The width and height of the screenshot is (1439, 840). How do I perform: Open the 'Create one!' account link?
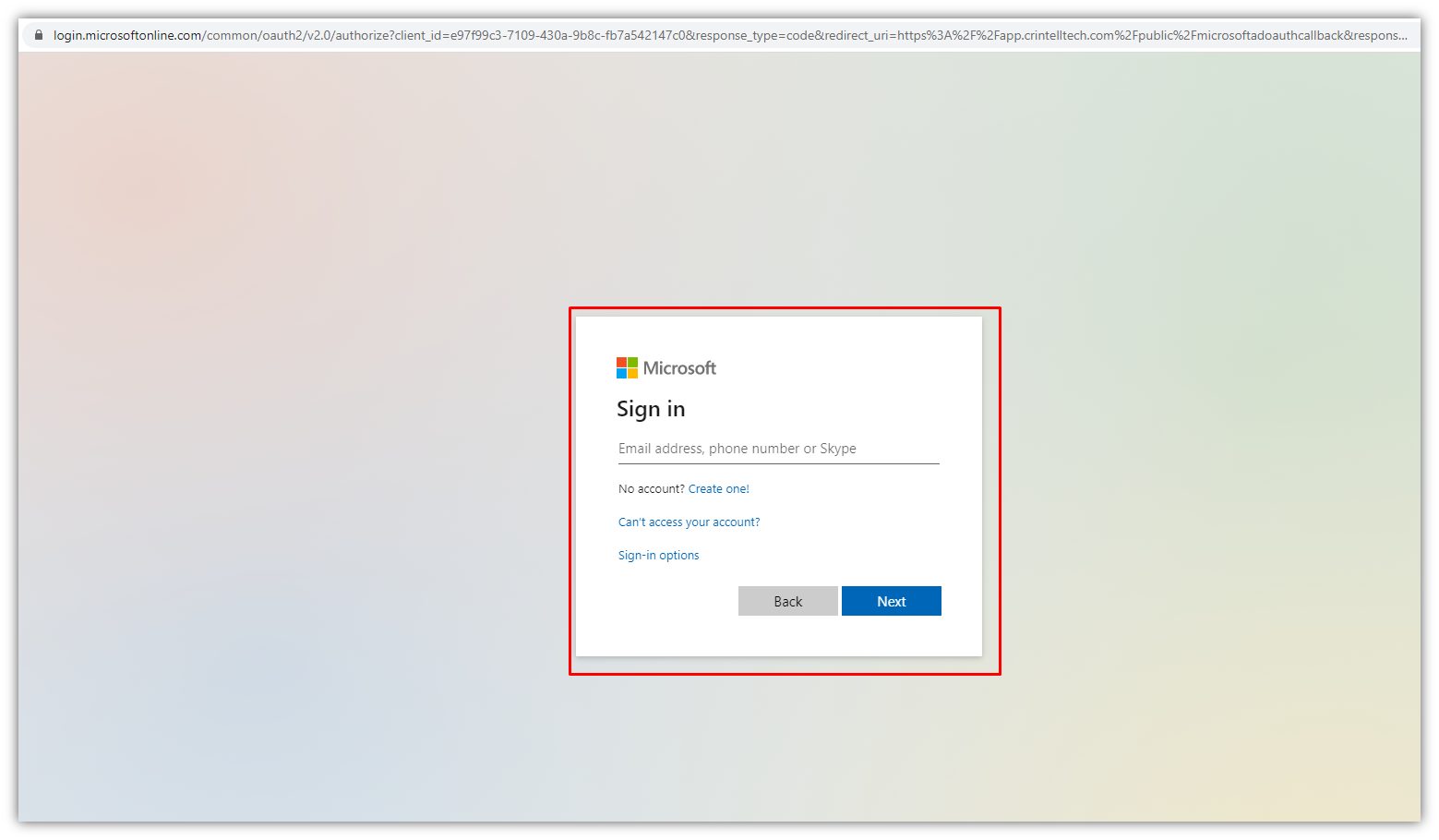pyautogui.click(x=719, y=489)
